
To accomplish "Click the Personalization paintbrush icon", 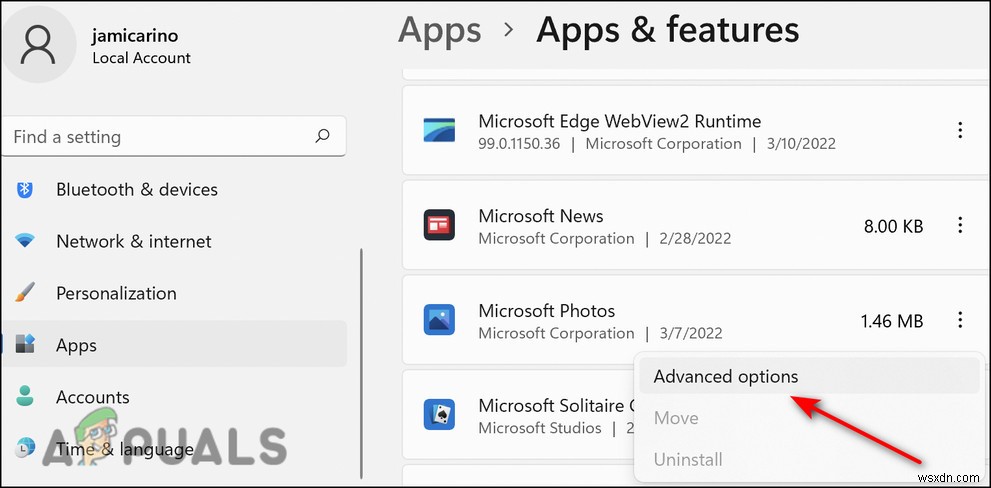I will [x=26, y=293].
